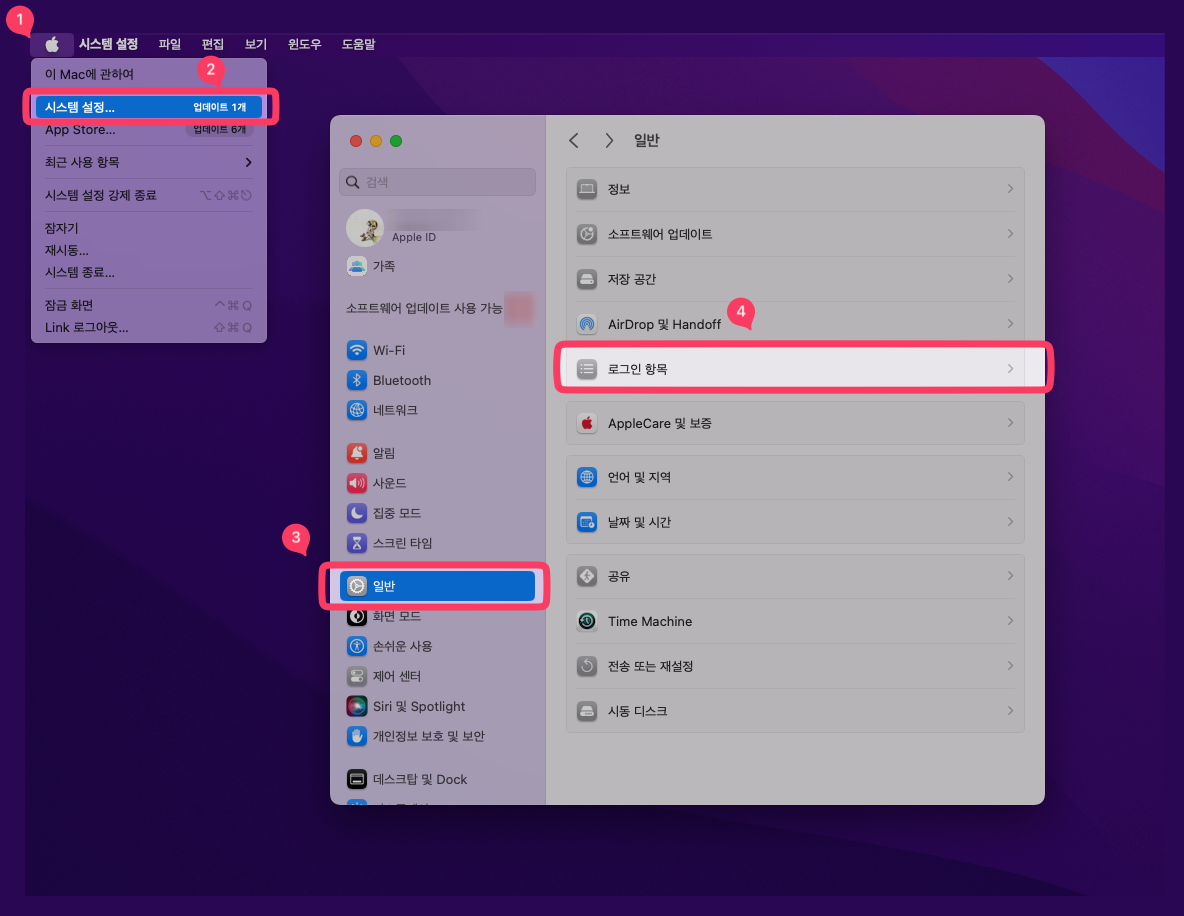
Task: Click the 언어 및 지역 globe icon
Action: 587,477
